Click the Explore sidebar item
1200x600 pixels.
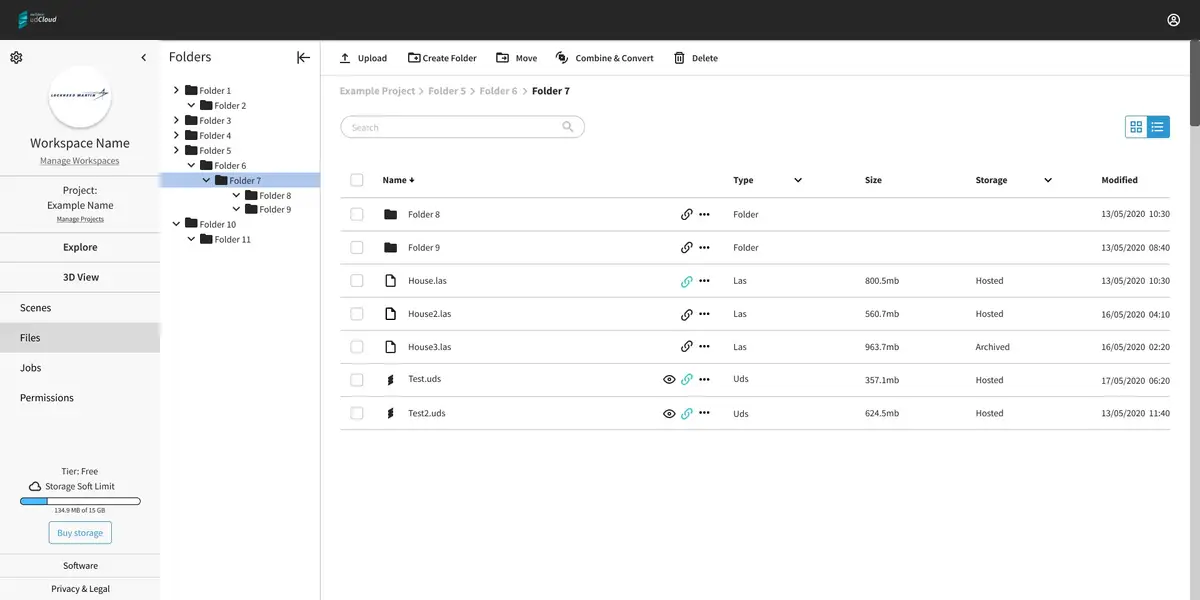pyautogui.click(x=80, y=247)
